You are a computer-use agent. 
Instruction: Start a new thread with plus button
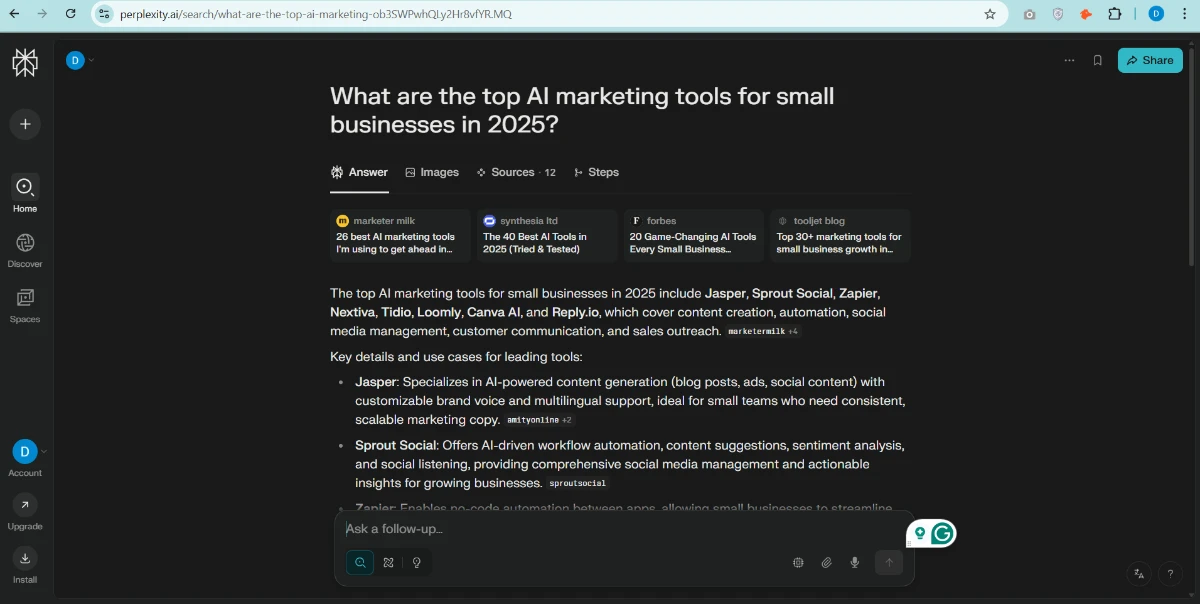[25, 124]
